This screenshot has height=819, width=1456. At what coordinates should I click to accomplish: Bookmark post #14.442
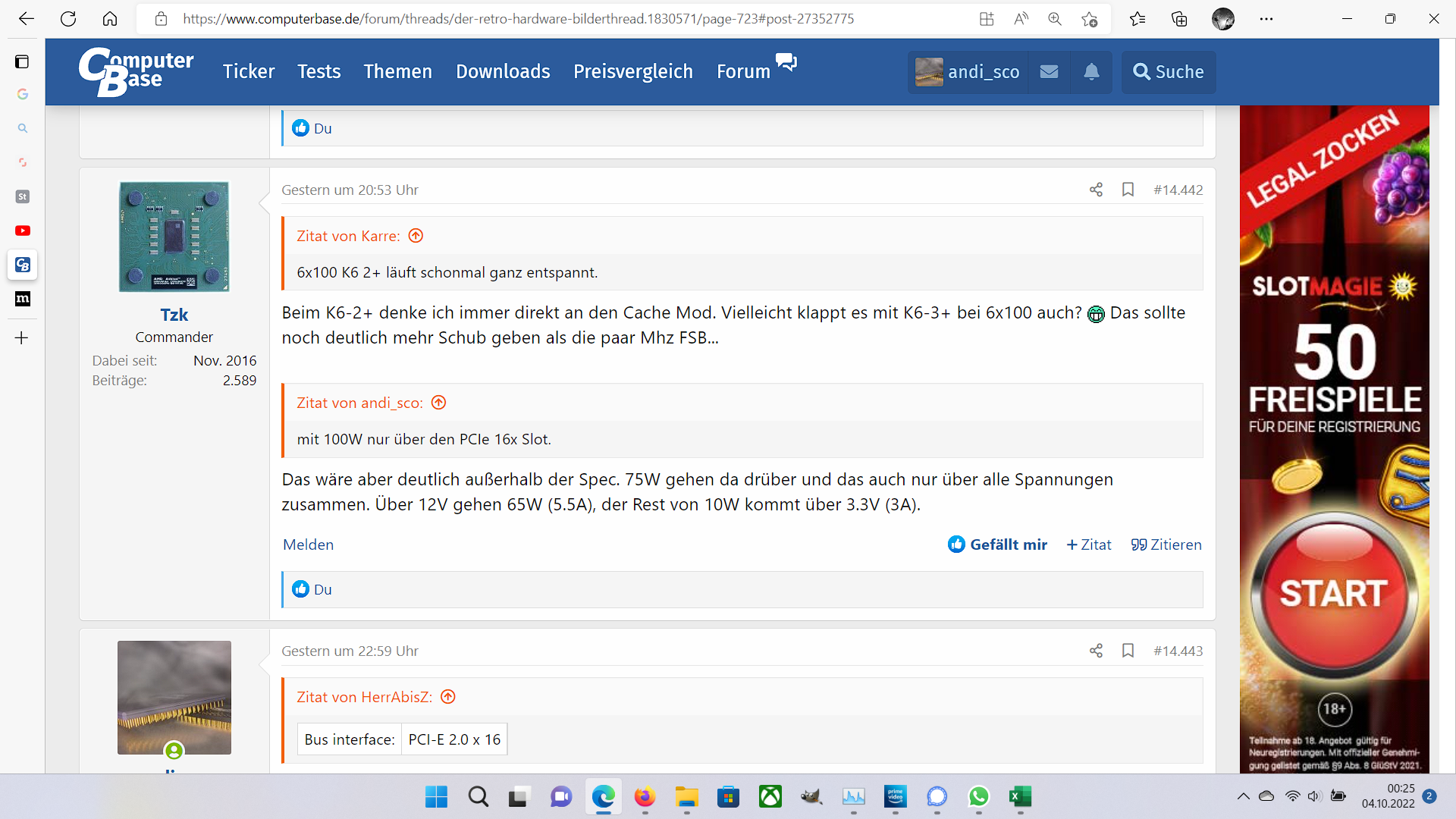tap(1128, 190)
